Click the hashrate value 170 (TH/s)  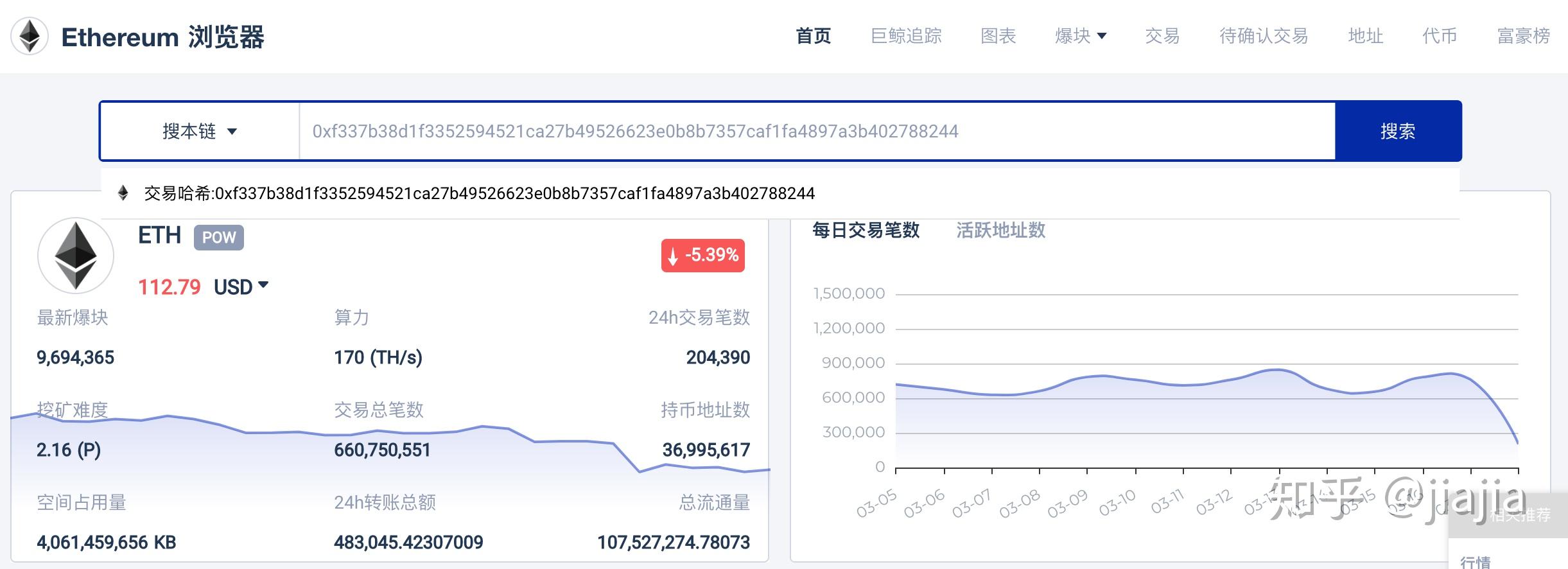click(x=378, y=358)
